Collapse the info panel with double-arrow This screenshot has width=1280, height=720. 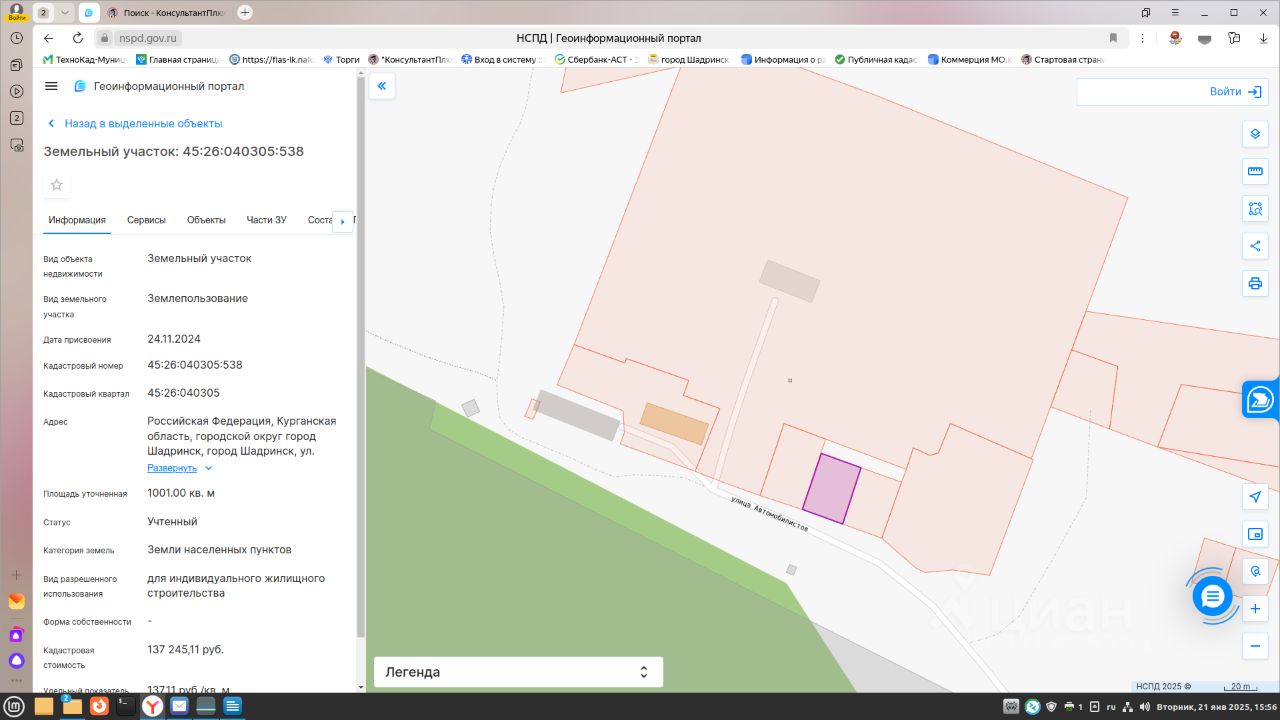pyautogui.click(x=381, y=86)
